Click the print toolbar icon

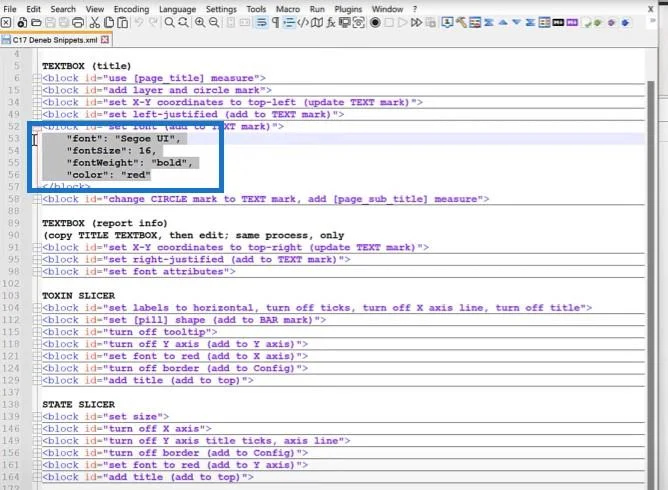pos(78,23)
